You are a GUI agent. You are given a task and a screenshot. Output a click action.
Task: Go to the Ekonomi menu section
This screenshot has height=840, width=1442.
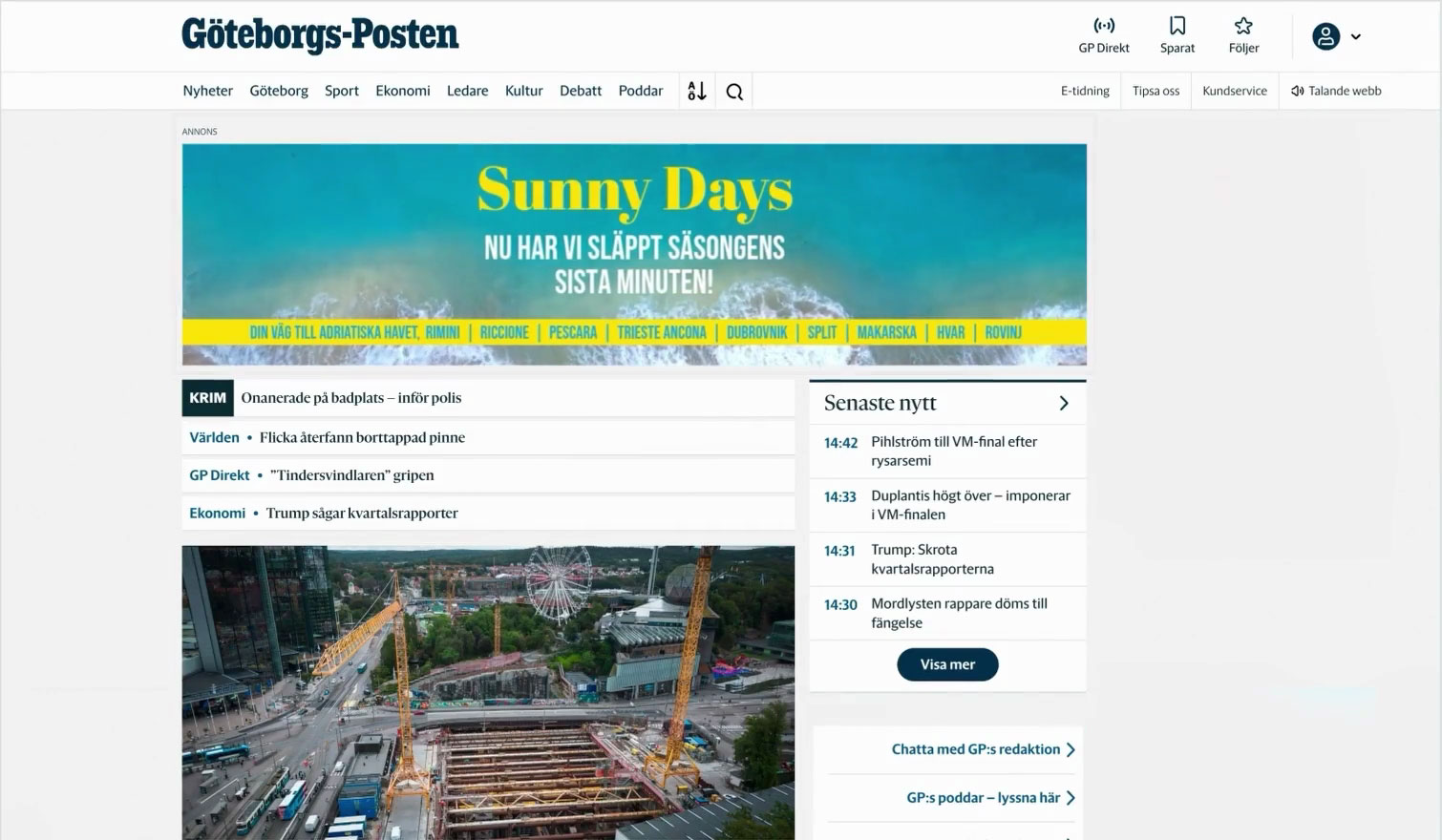[x=402, y=91]
